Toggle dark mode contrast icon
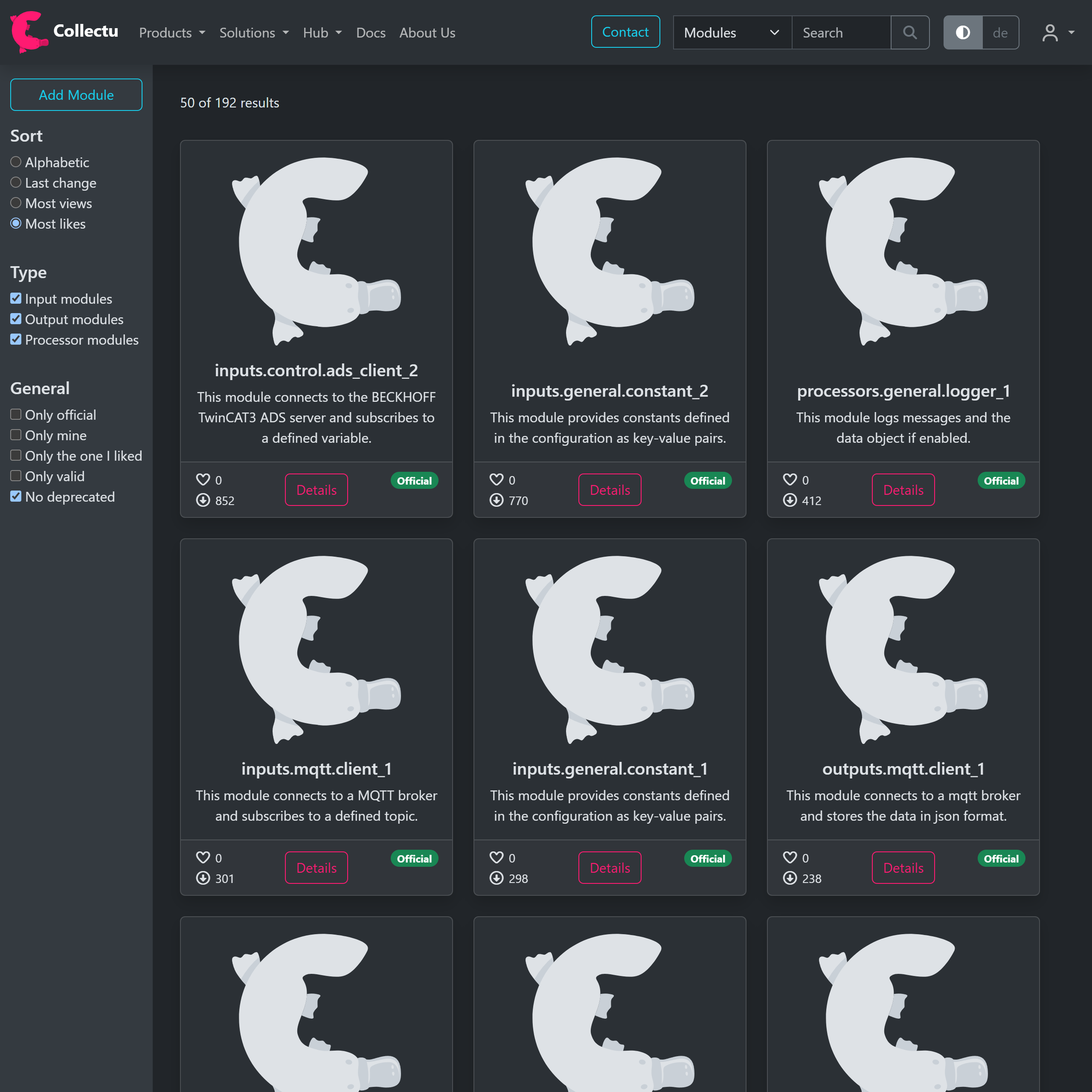Screen dimensions: 1092x1092 963,32
